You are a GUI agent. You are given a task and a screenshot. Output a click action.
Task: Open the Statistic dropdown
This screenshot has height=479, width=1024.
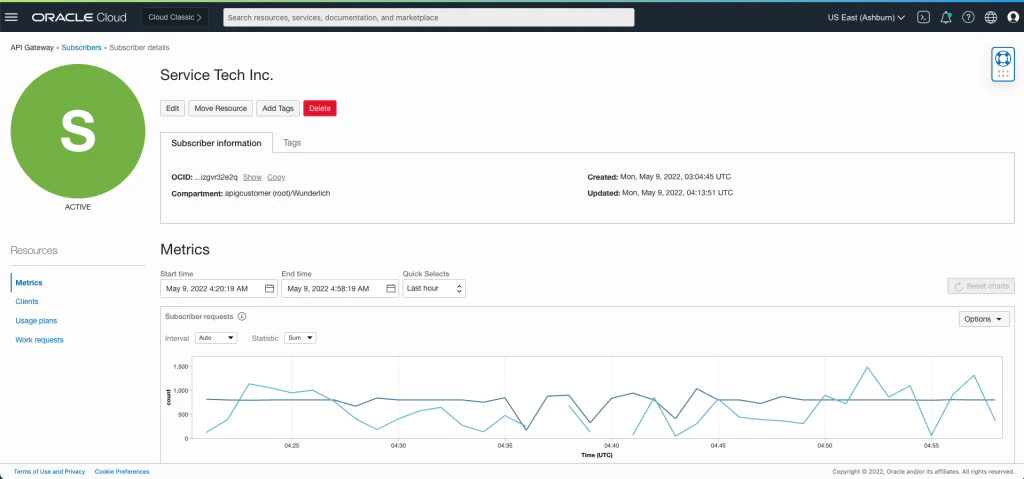click(300, 338)
